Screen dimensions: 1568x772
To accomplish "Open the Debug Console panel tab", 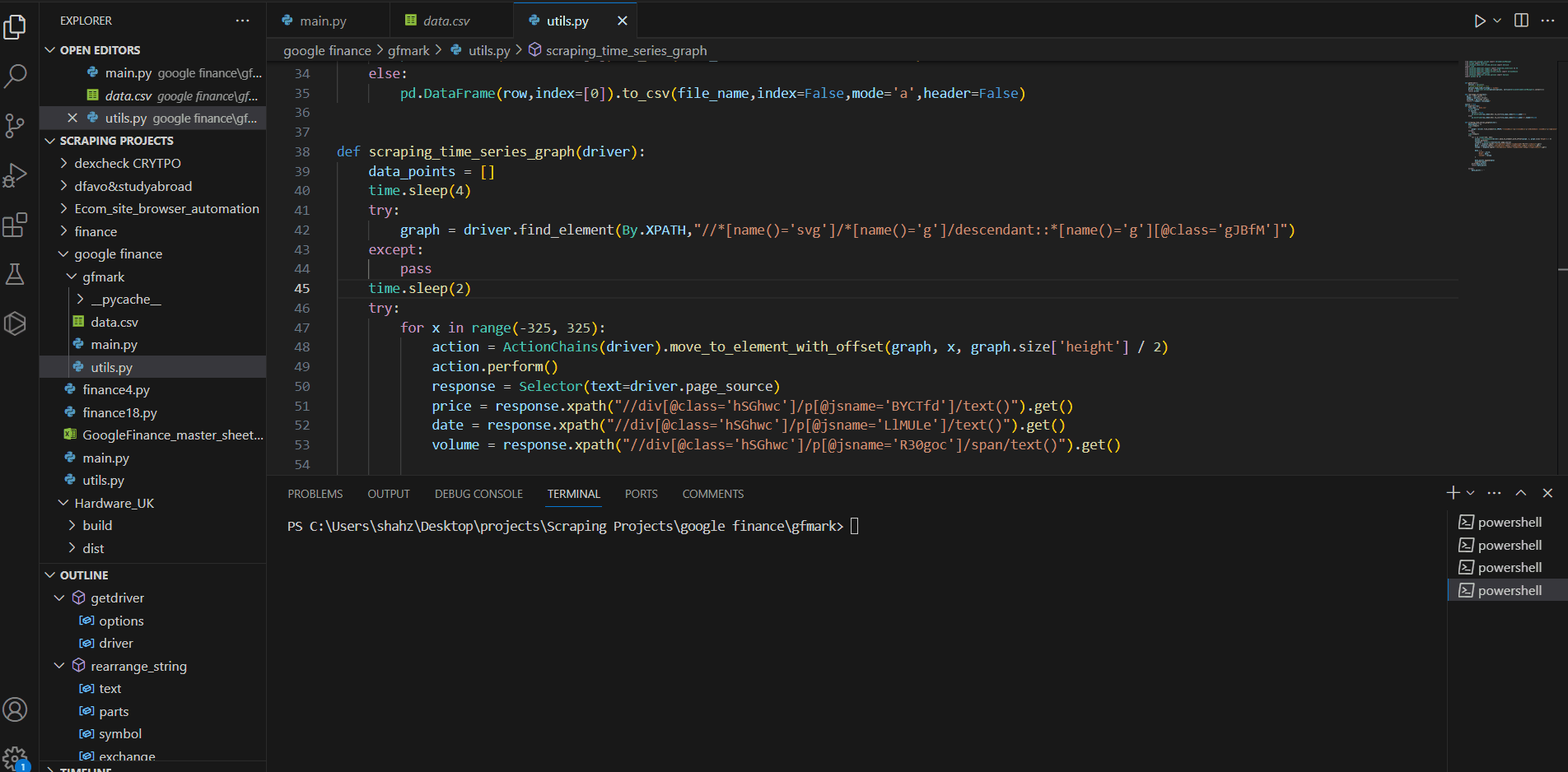I will [478, 494].
